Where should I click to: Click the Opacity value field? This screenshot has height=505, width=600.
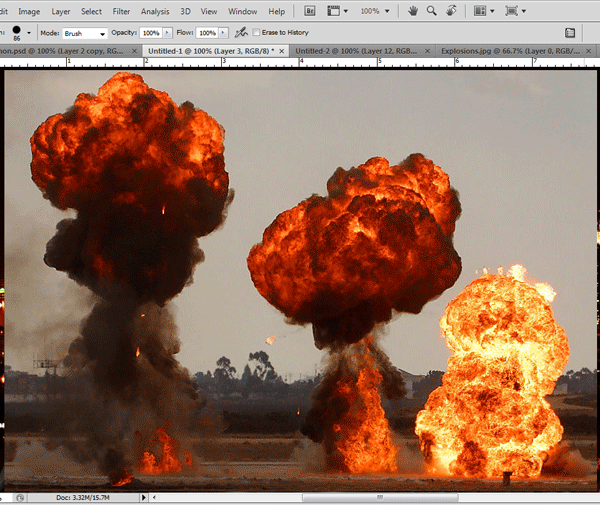[150, 33]
